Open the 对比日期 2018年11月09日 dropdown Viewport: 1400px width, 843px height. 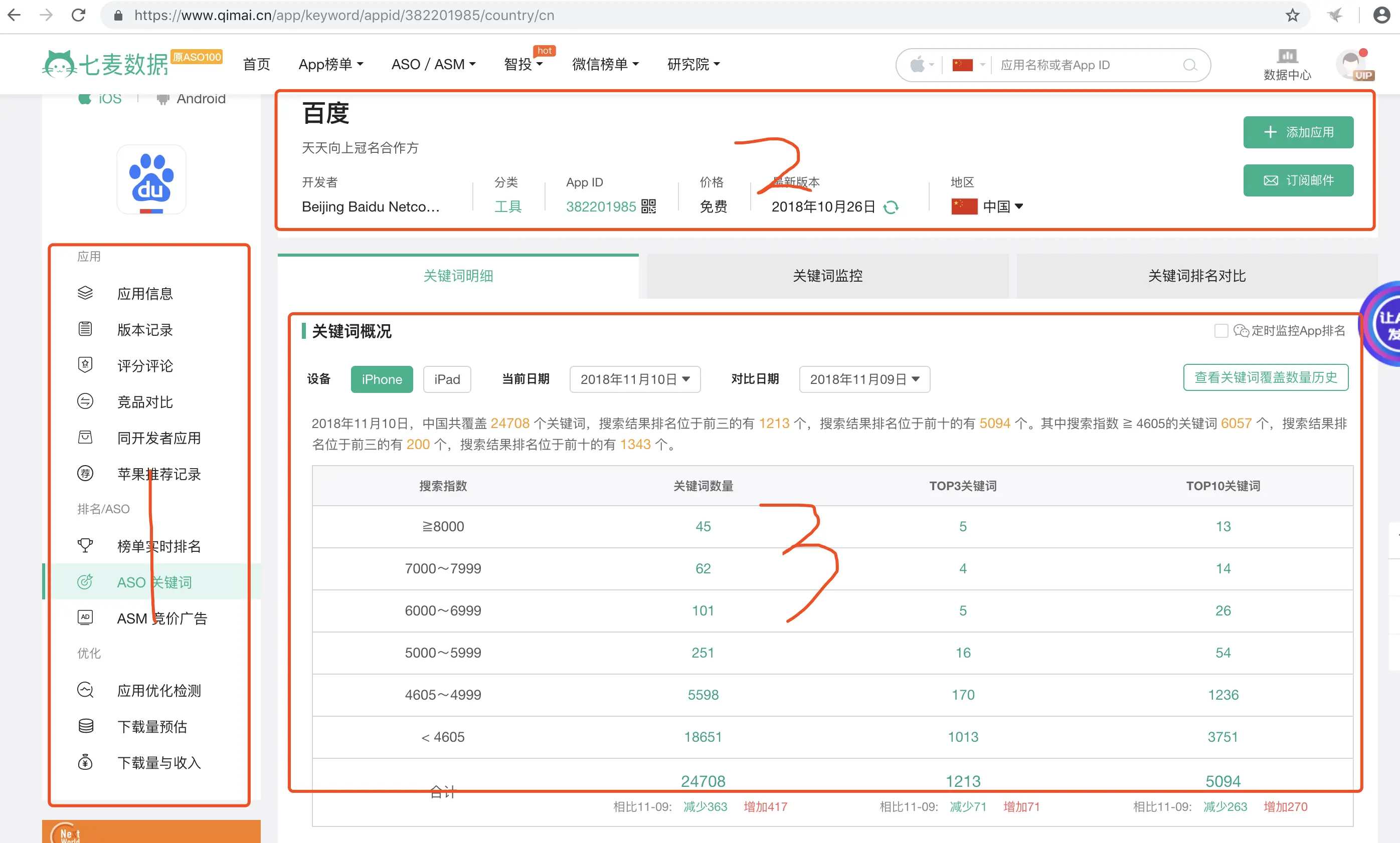865,379
